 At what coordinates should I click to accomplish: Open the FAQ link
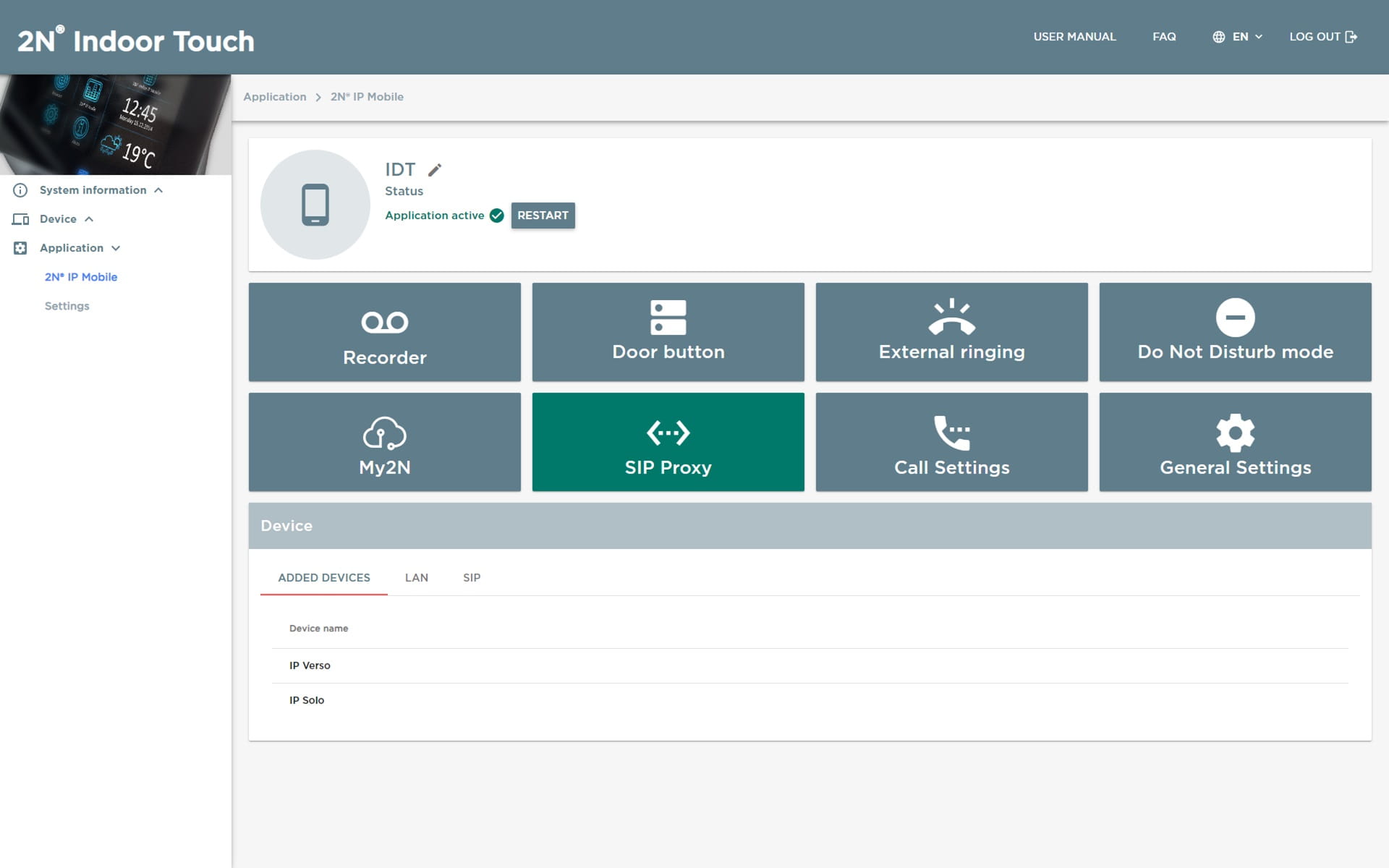pyautogui.click(x=1164, y=37)
